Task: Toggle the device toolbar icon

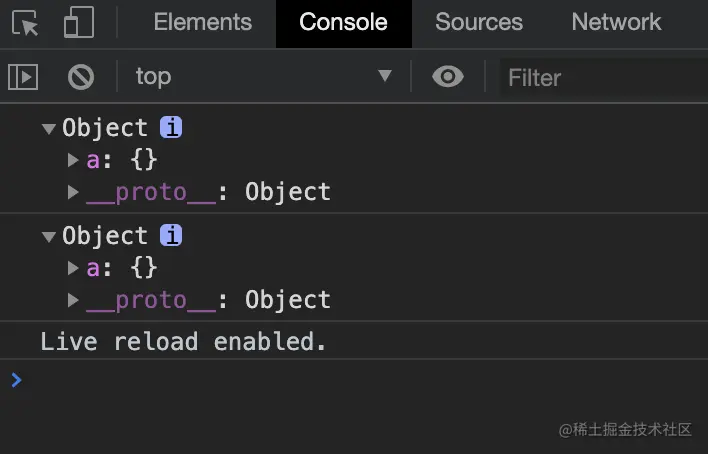Action: [x=78, y=22]
